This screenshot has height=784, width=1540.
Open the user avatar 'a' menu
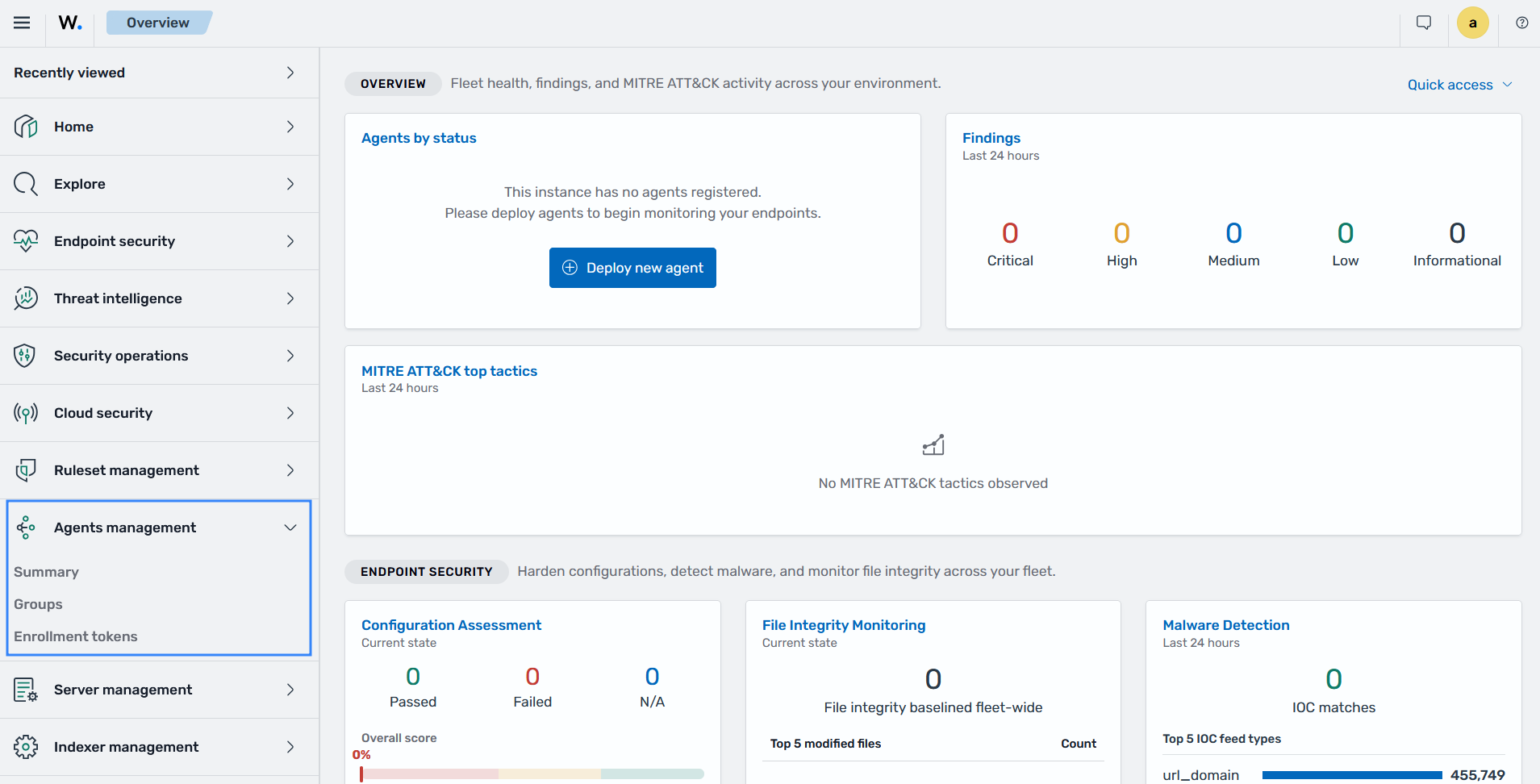1472,23
